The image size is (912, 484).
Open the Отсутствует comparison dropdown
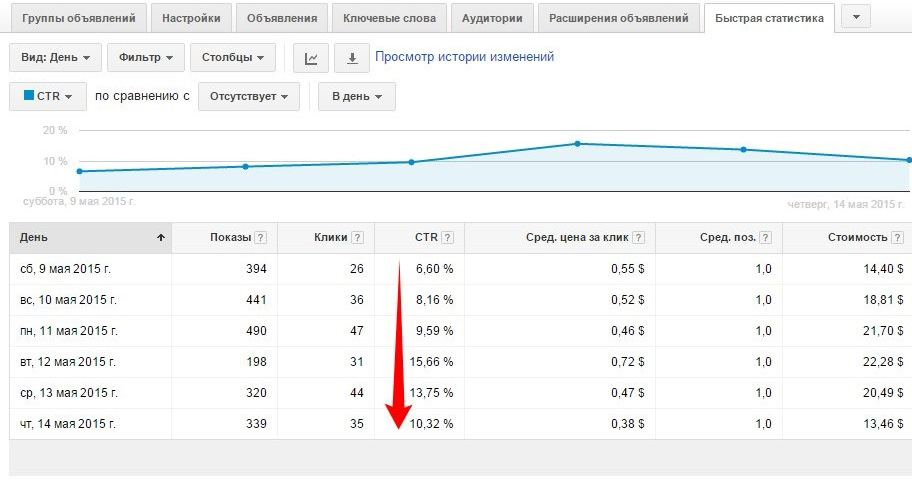(x=249, y=97)
